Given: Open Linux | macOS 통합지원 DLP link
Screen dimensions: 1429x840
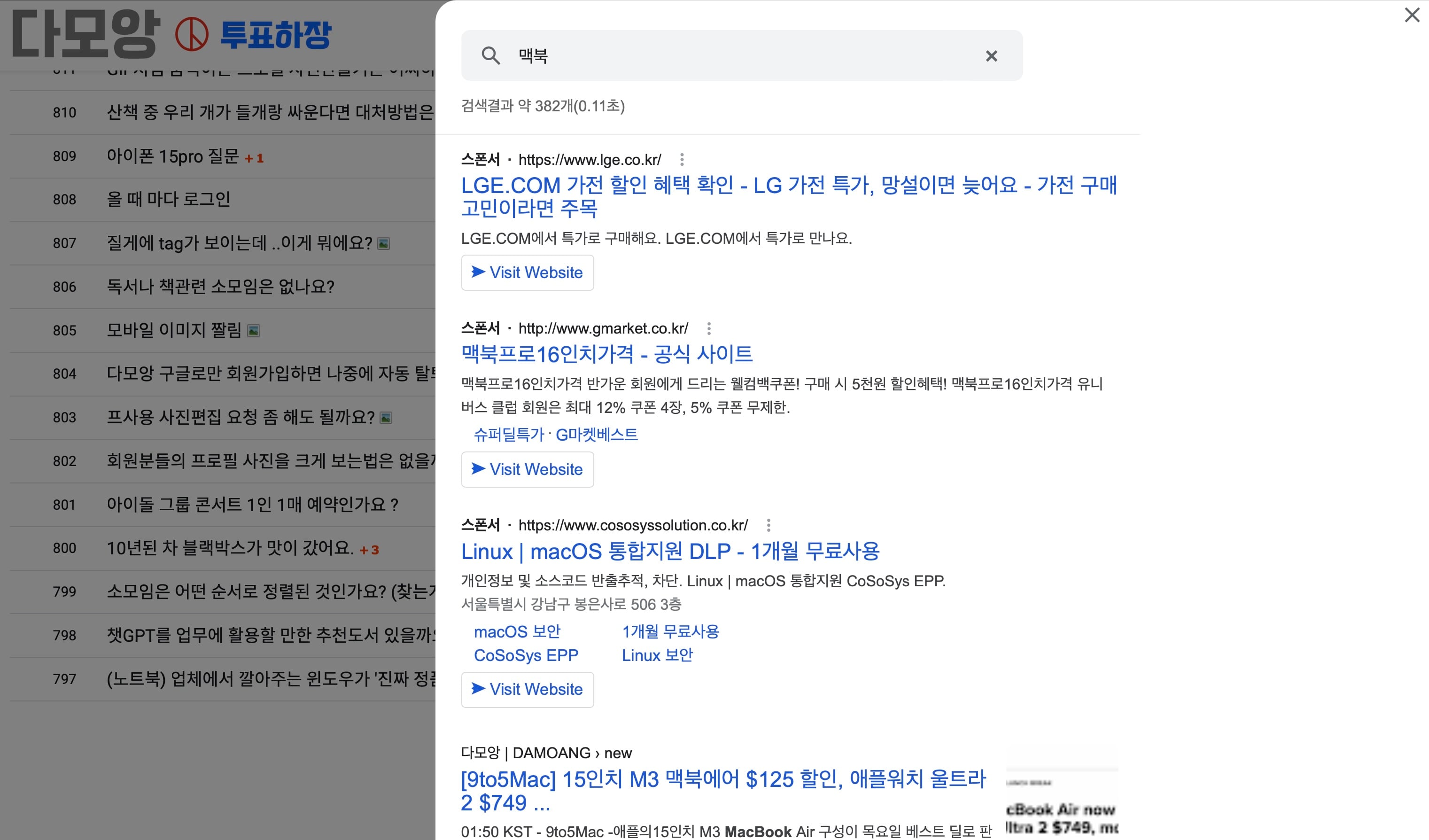Looking at the screenshot, I should pyautogui.click(x=670, y=551).
